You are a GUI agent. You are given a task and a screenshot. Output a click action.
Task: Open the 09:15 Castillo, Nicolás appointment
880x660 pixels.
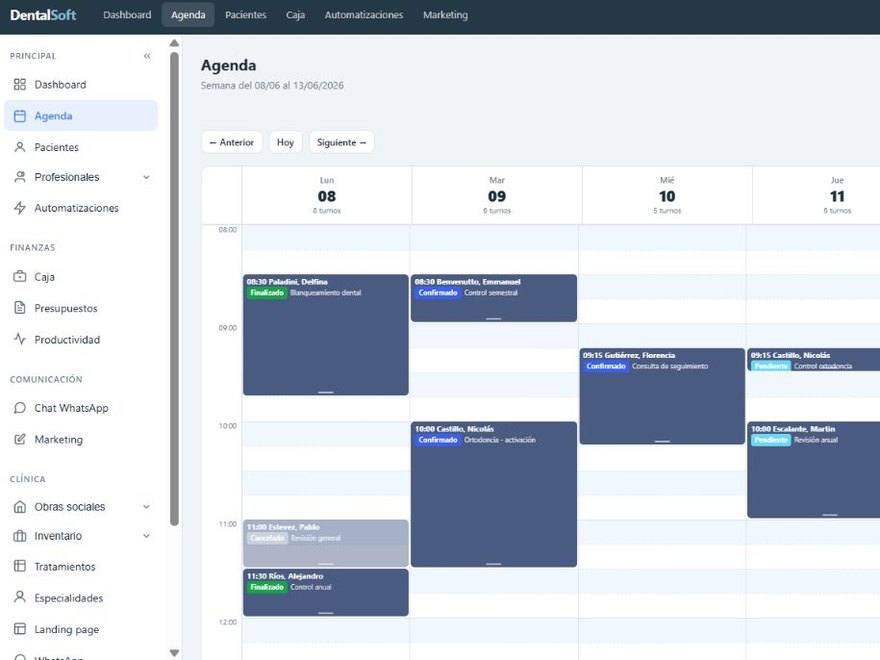click(814, 360)
